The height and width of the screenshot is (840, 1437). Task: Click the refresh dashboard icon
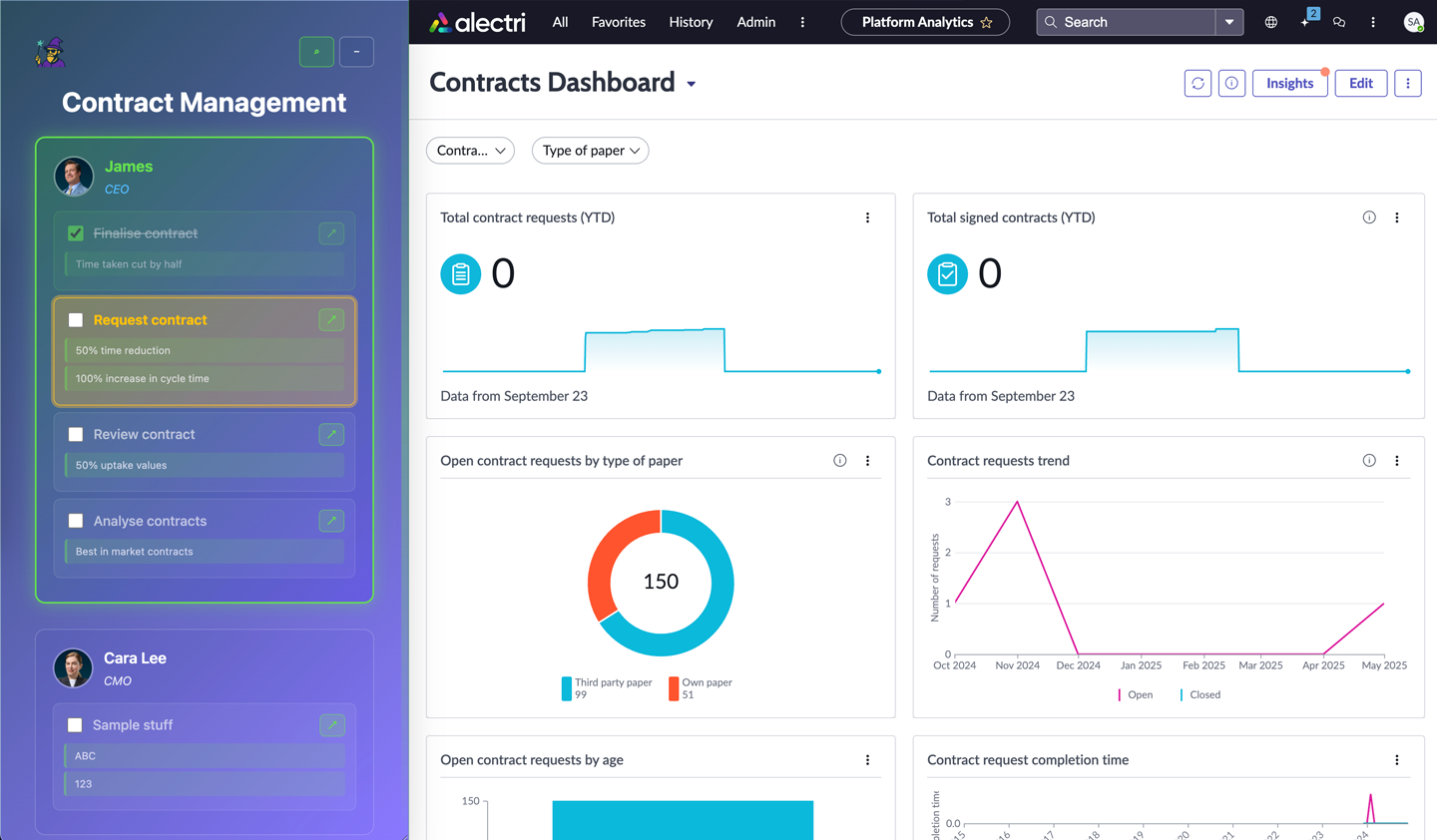coord(1197,84)
